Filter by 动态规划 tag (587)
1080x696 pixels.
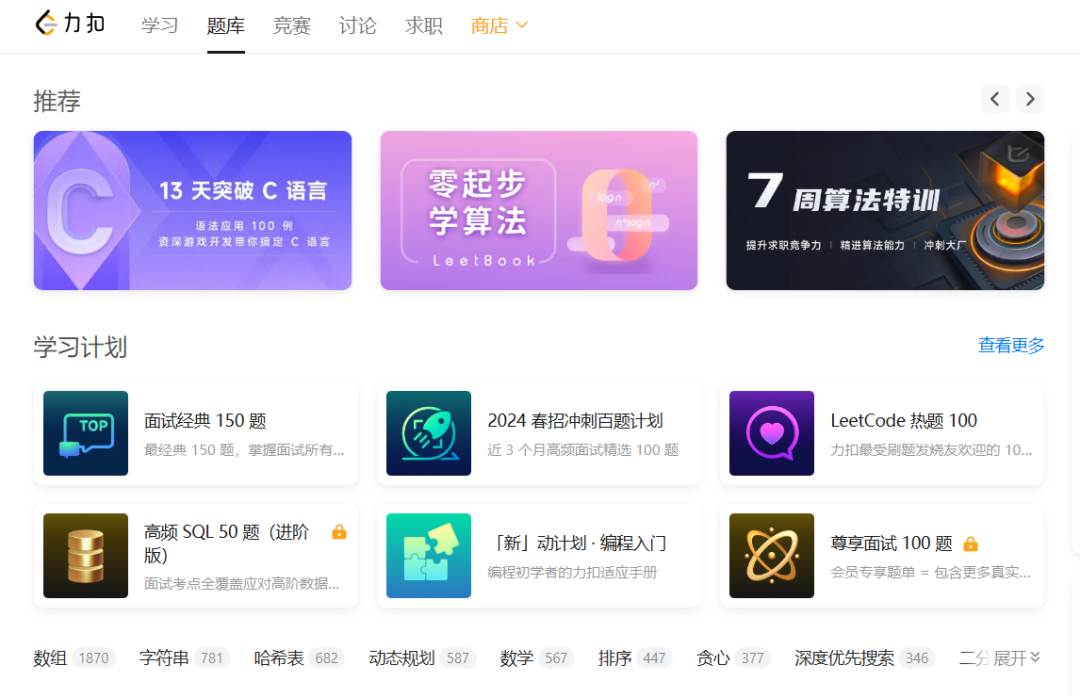click(422, 658)
